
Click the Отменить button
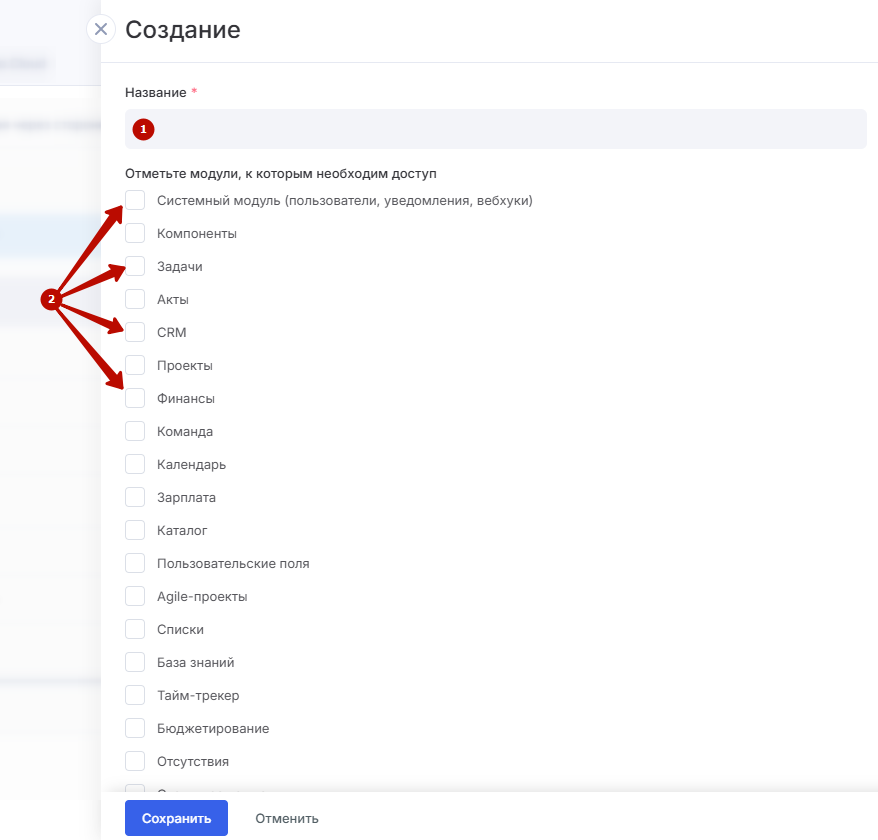[286, 818]
